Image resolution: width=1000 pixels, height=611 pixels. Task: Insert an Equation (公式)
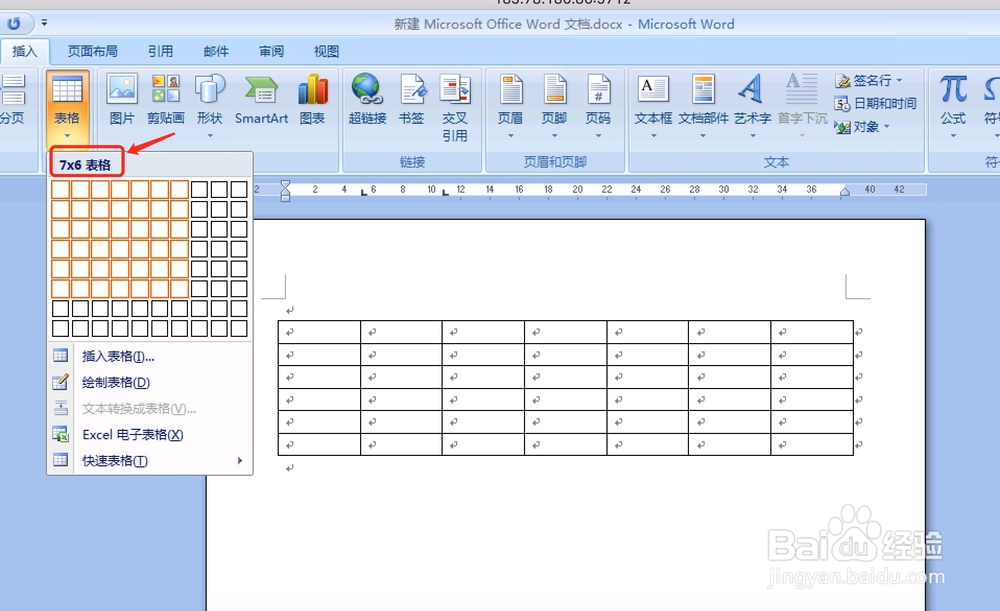(953, 106)
